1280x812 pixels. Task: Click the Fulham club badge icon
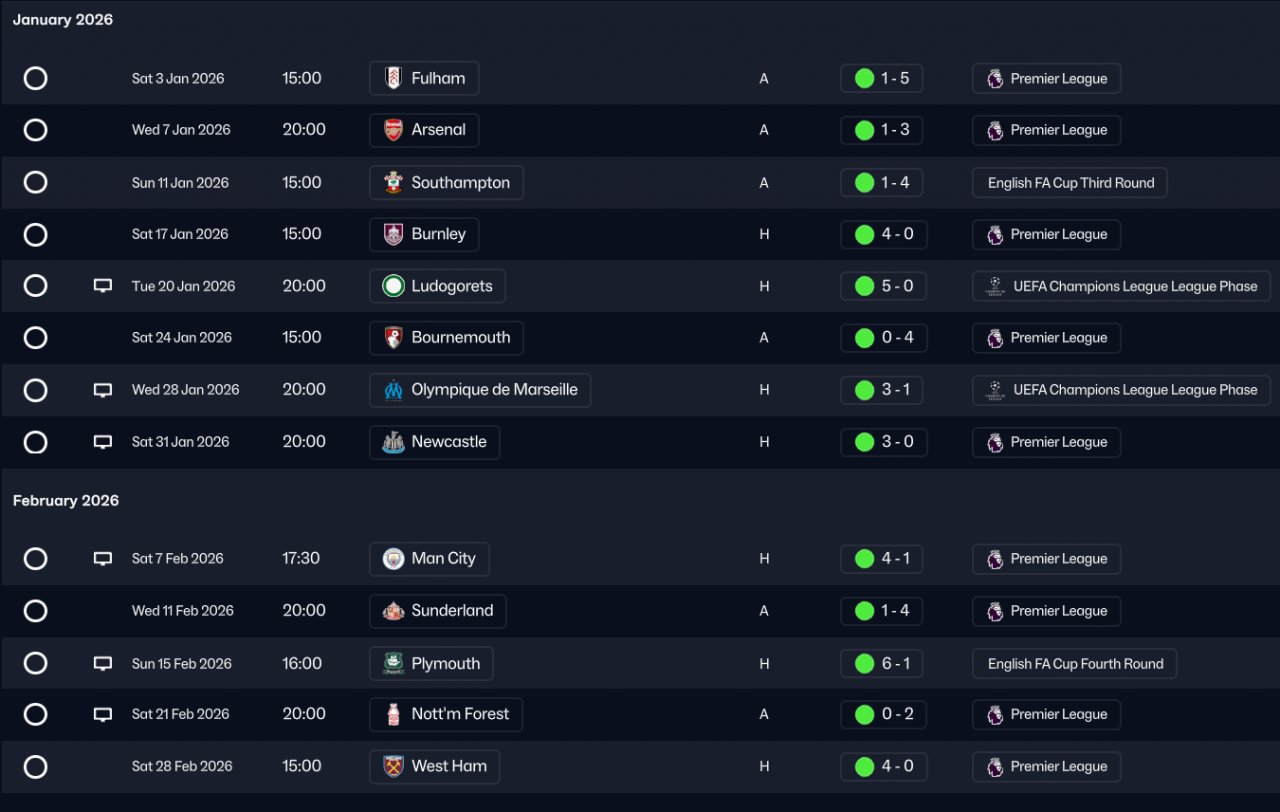[x=393, y=78]
